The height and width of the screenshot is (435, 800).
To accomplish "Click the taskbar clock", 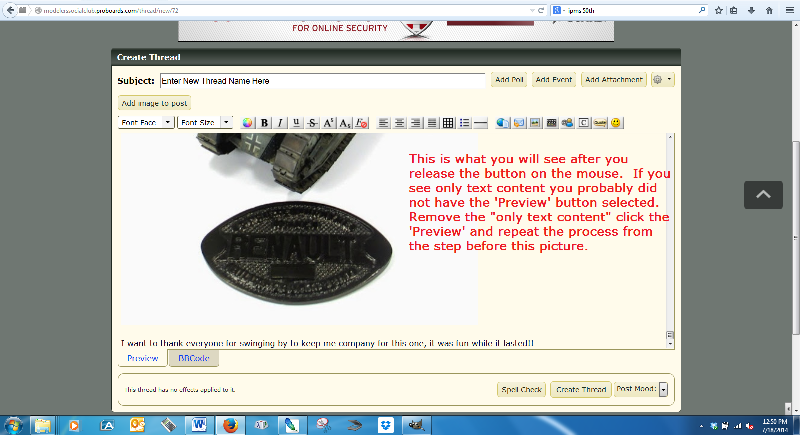I will (775, 425).
